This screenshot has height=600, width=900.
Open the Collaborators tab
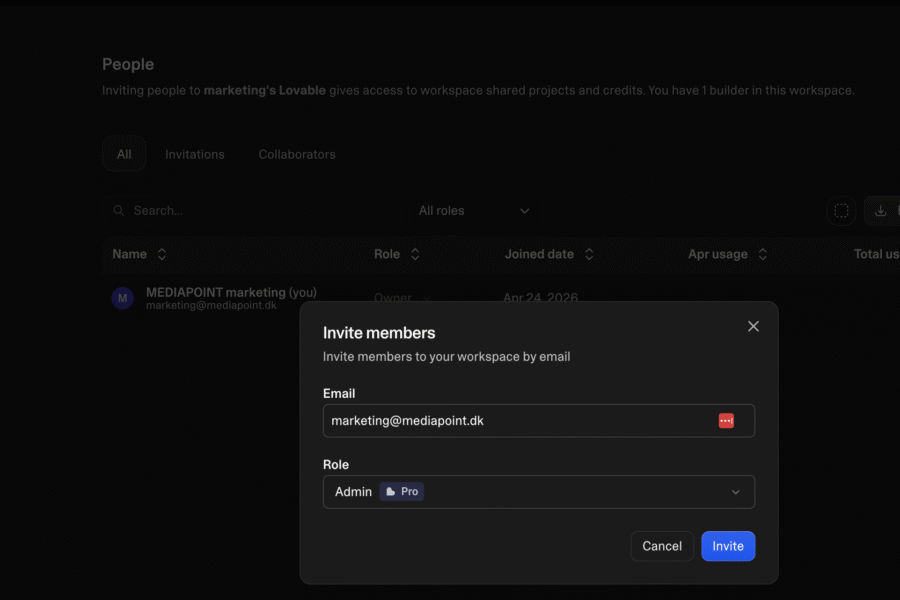tap(297, 154)
